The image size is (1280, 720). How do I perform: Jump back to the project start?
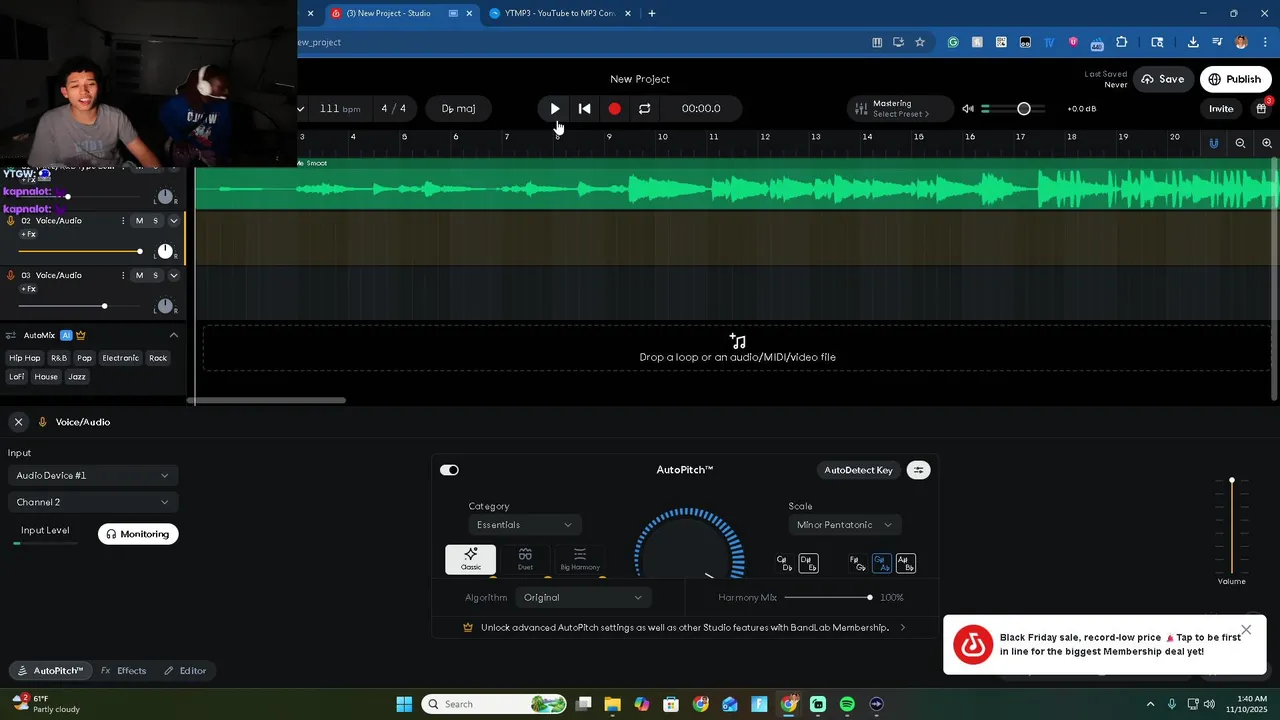(585, 109)
